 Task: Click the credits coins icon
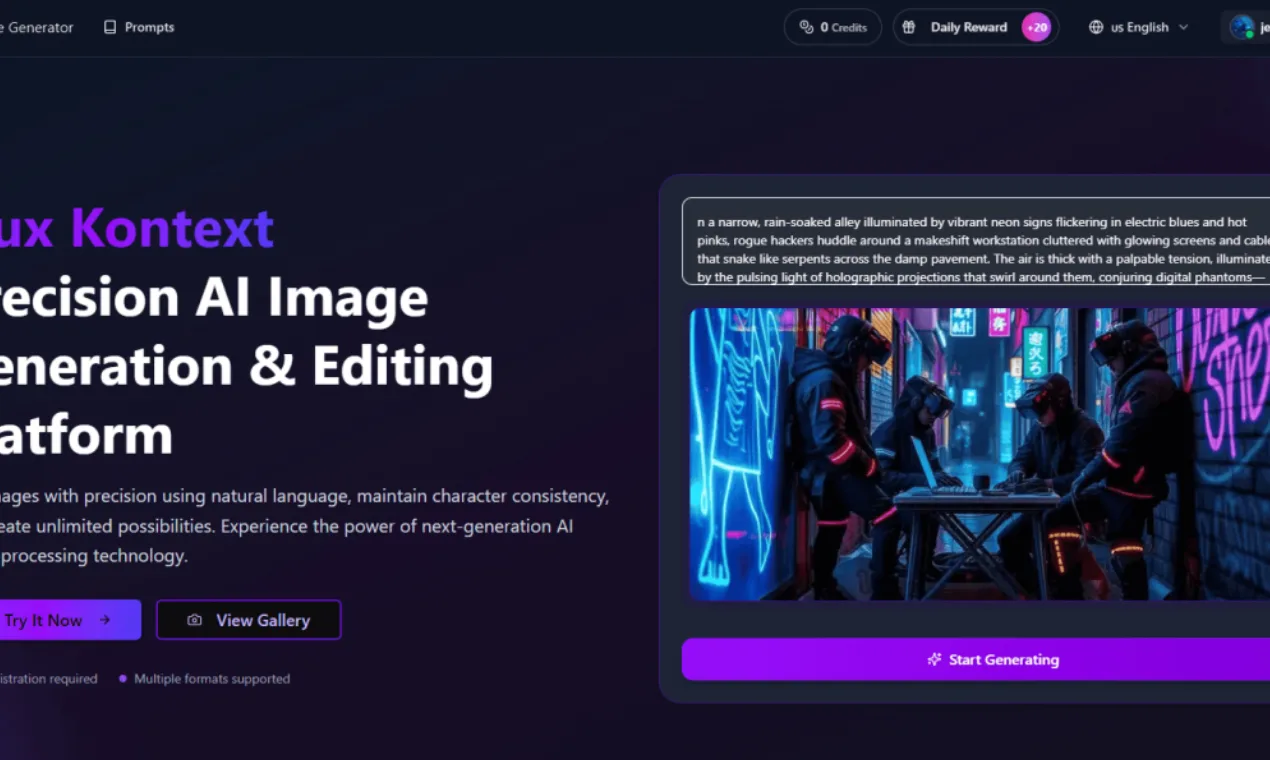coord(806,27)
